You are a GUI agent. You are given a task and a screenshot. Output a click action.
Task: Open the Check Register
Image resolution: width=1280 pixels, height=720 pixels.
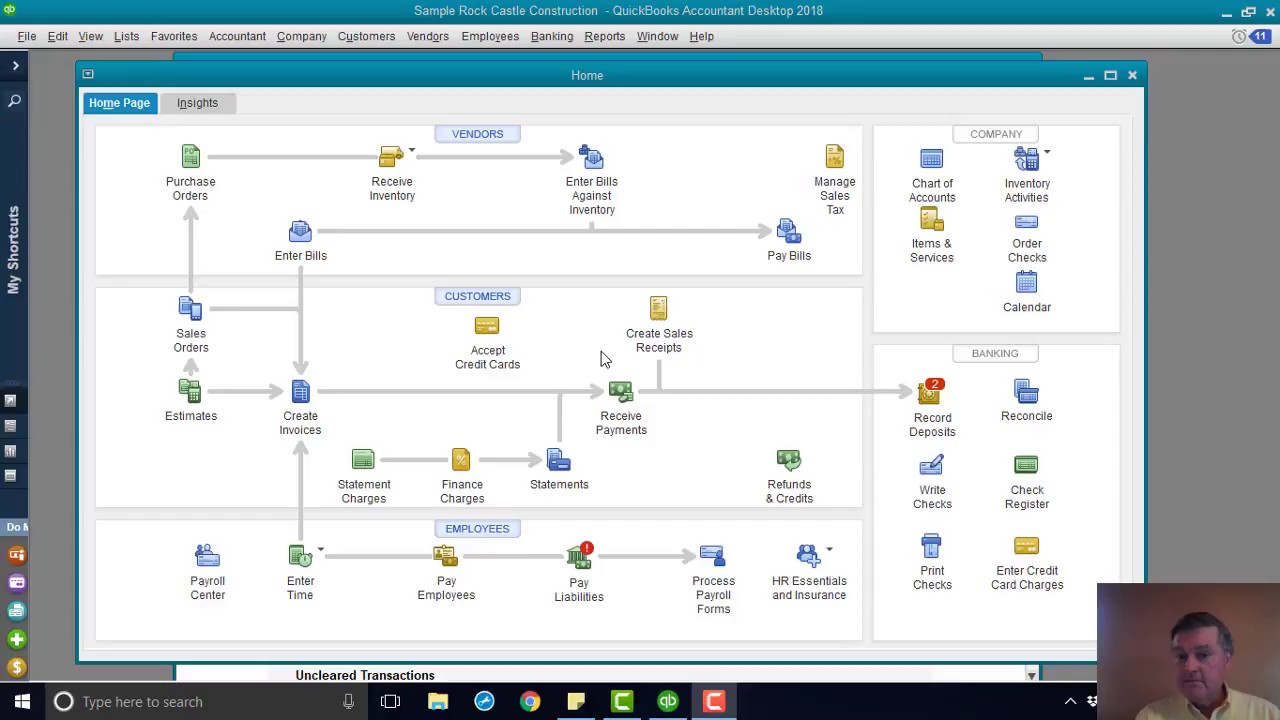[1026, 465]
